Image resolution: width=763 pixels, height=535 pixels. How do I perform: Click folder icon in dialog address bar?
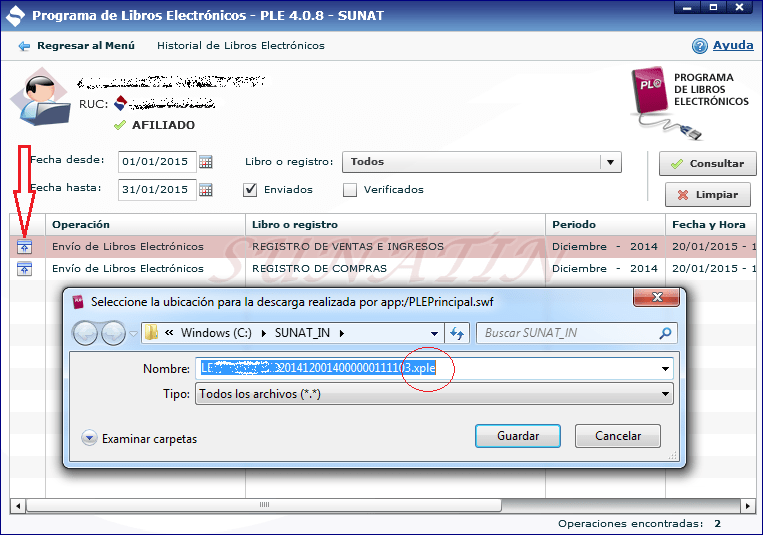point(152,332)
